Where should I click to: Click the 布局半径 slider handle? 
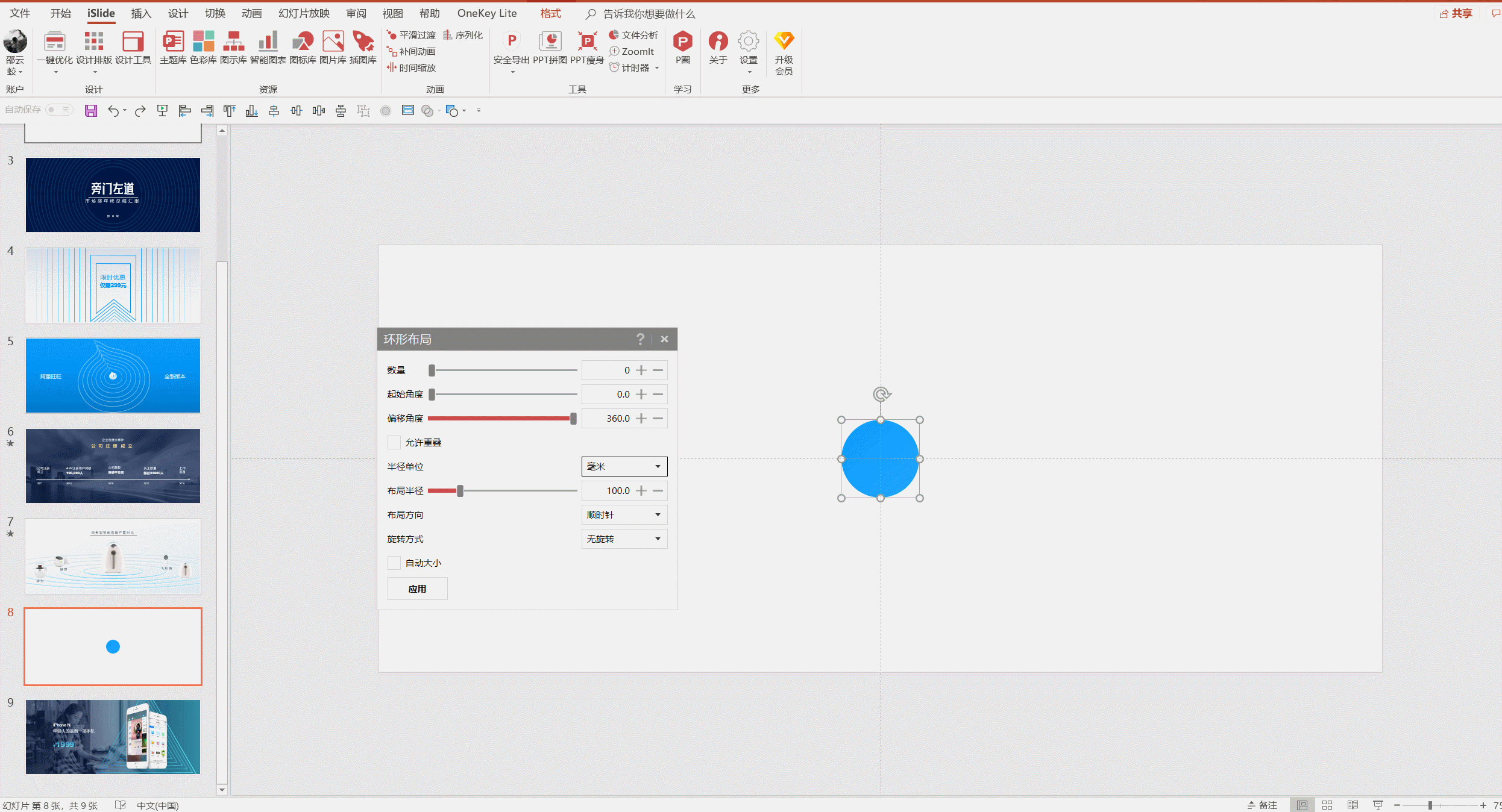point(460,490)
